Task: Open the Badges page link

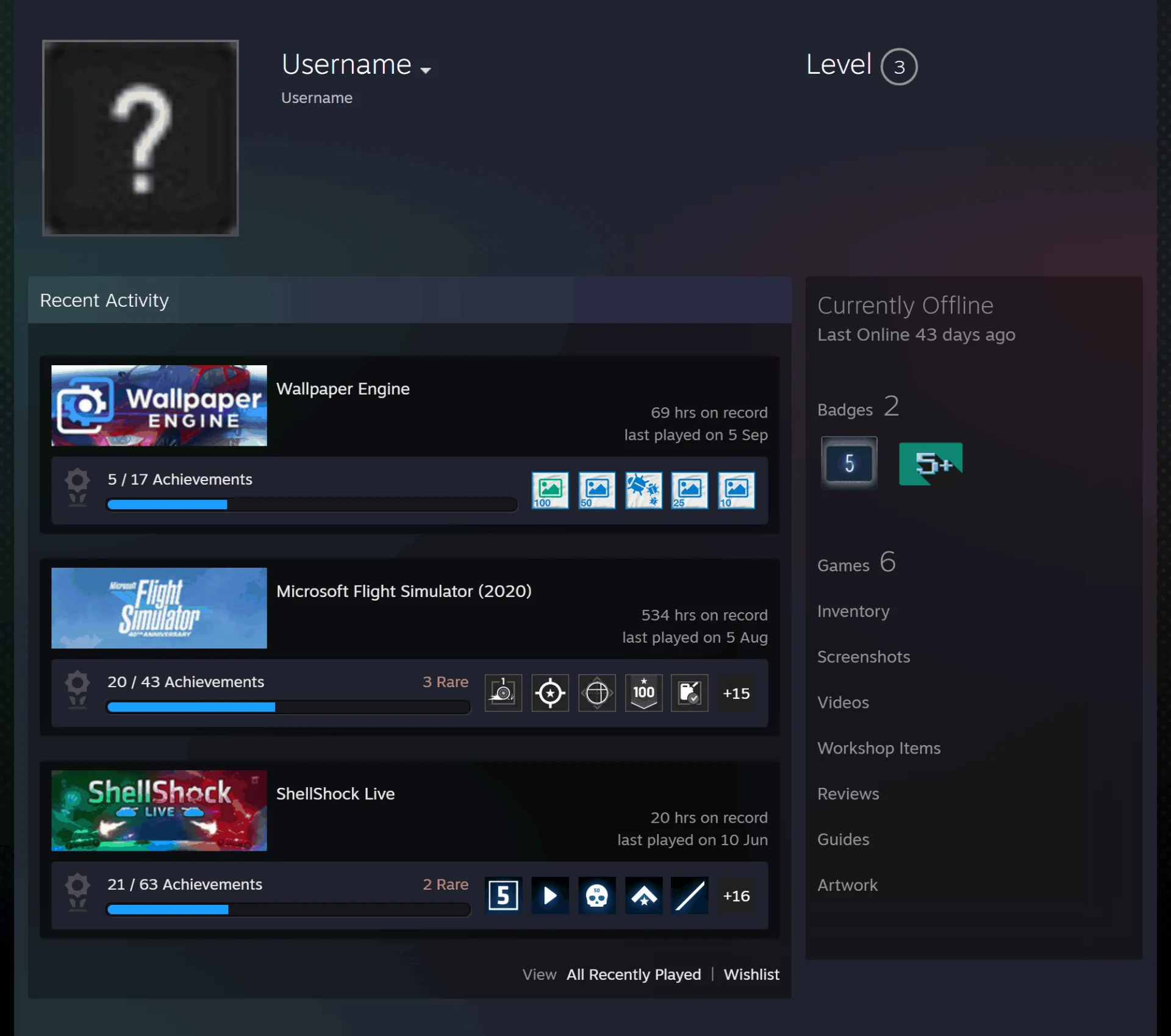Action: click(858, 407)
